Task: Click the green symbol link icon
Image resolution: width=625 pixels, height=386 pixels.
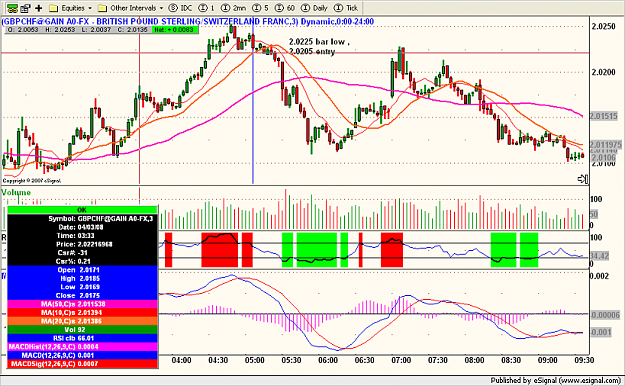Action: (x=12, y=8)
